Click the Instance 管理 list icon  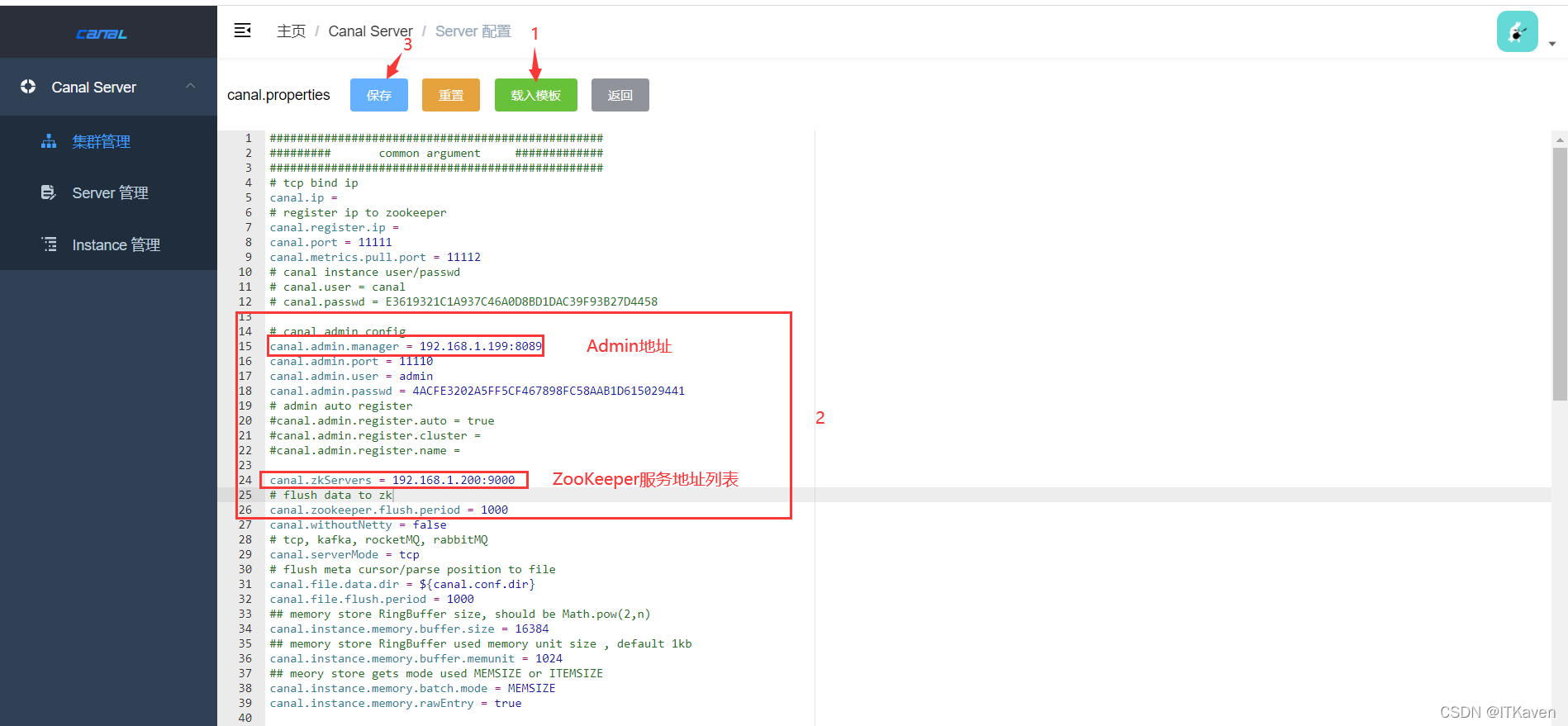click(49, 244)
